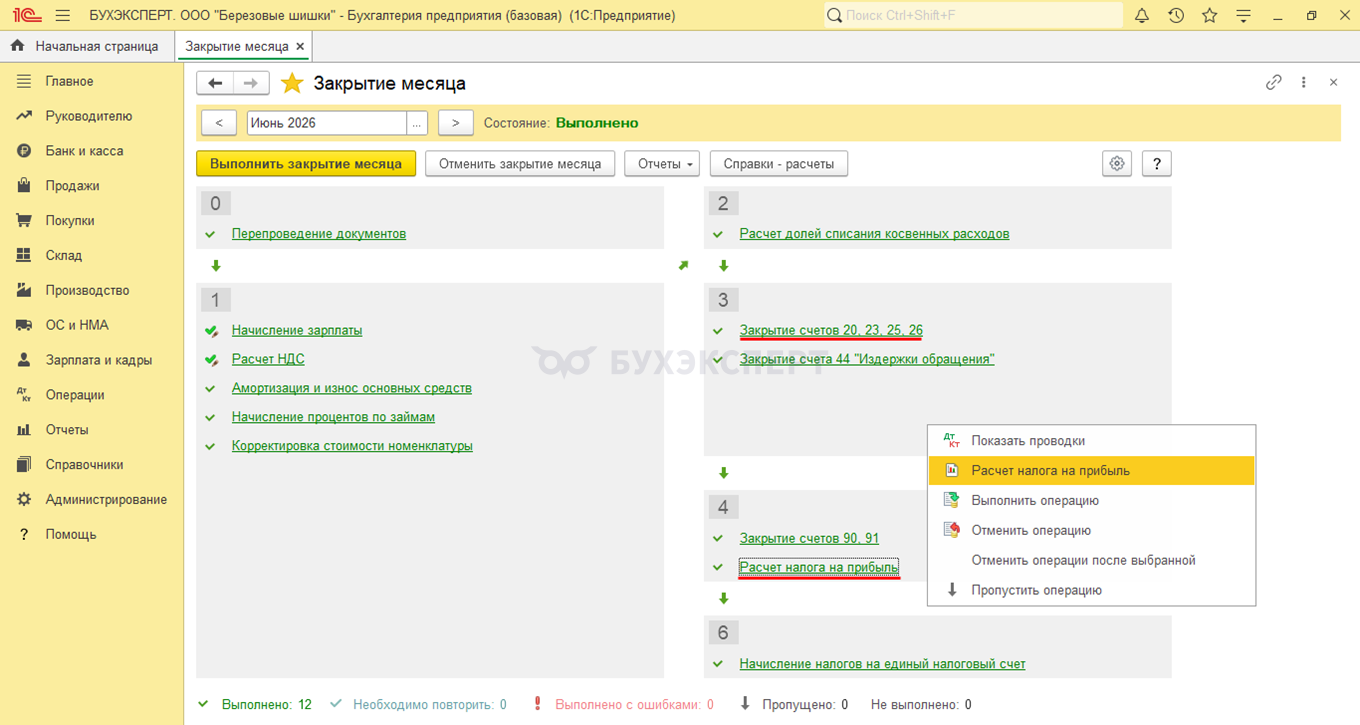This screenshot has height=725, width=1360.
Task: Close the Закрытие месяца form with X
Action: (x=1333, y=83)
